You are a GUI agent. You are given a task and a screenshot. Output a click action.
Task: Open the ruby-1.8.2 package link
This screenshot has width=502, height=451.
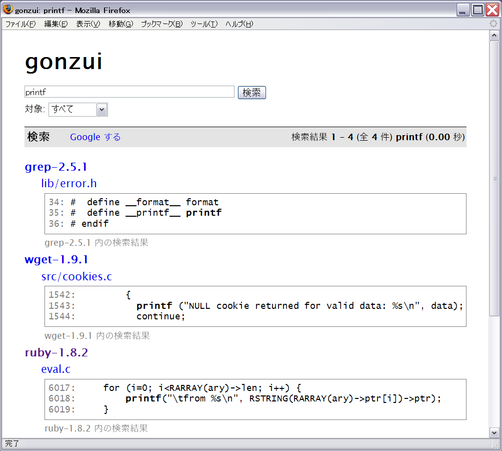click(x=56, y=352)
